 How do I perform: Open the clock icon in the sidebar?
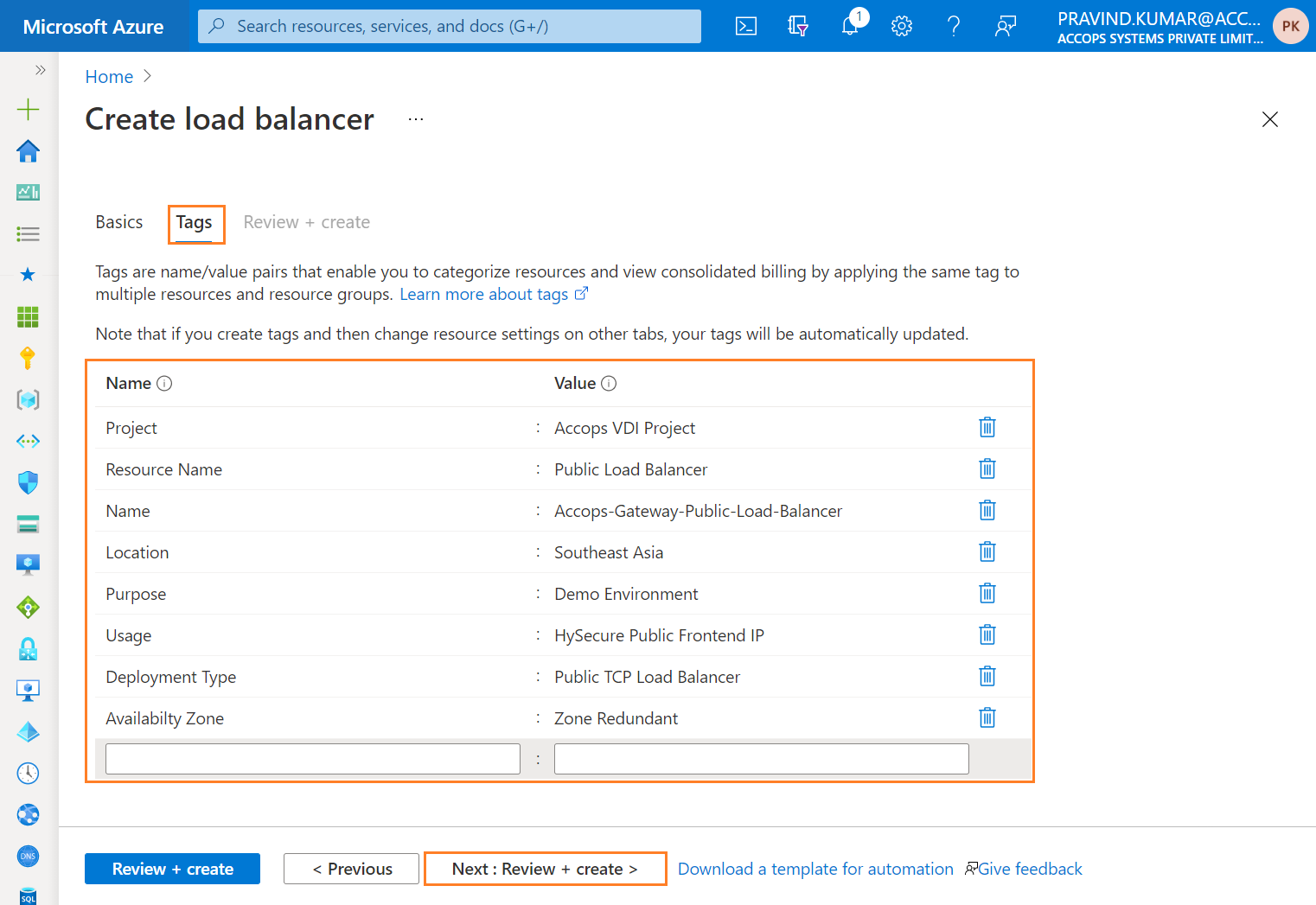pos(29,773)
